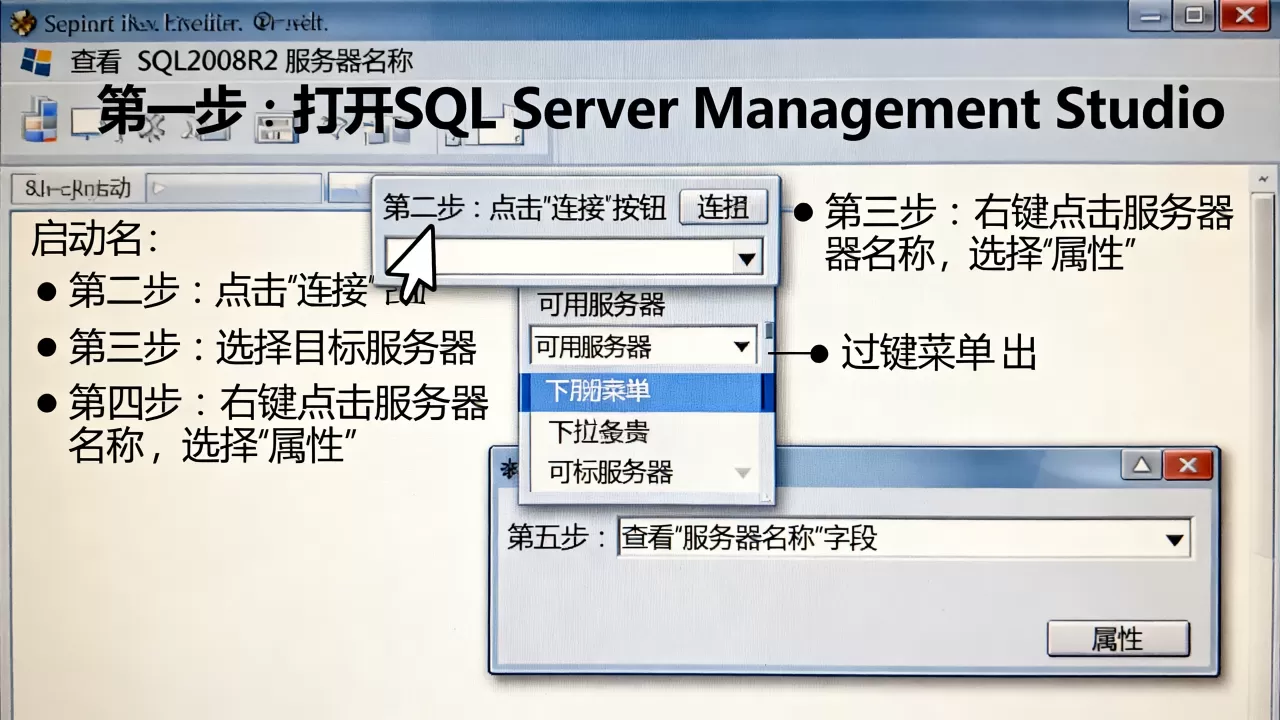Click the 连扭 connect button

[723, 208]
